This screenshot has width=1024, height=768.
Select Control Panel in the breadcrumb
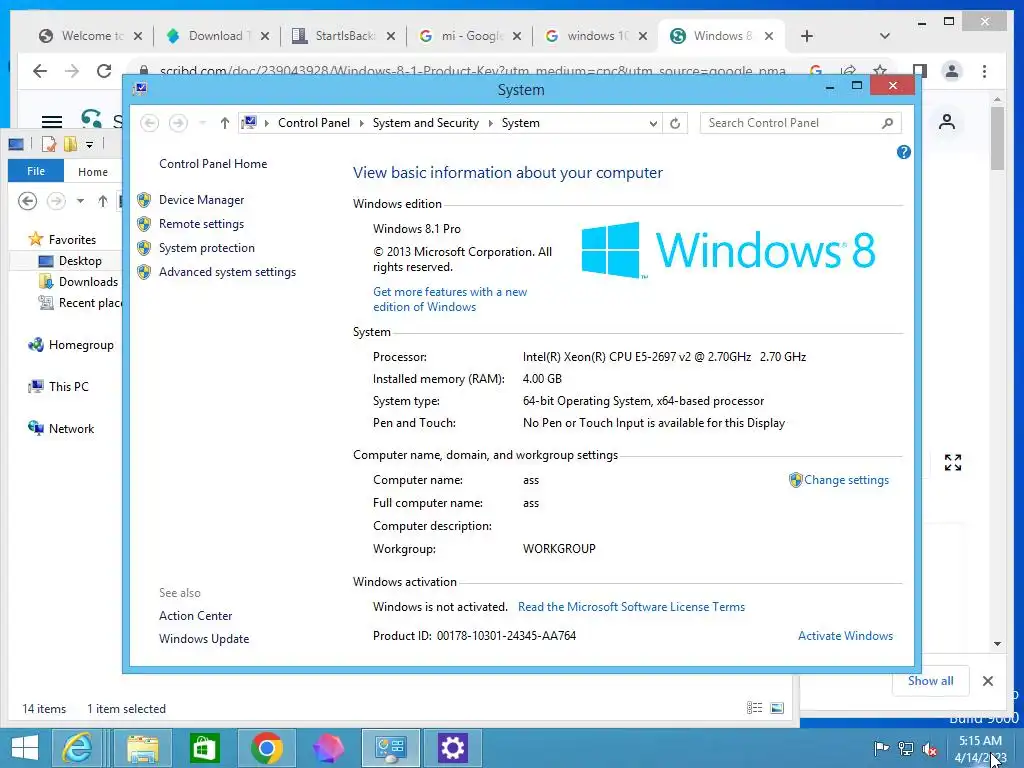pos(313,123)
